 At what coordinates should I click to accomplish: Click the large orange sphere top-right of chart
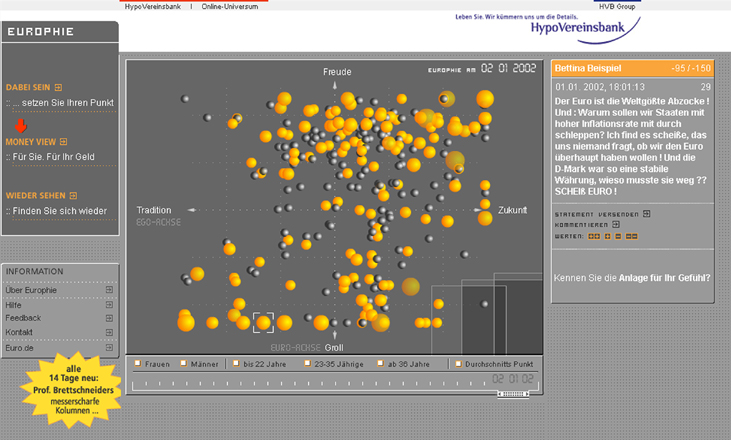tap(485, 99)
